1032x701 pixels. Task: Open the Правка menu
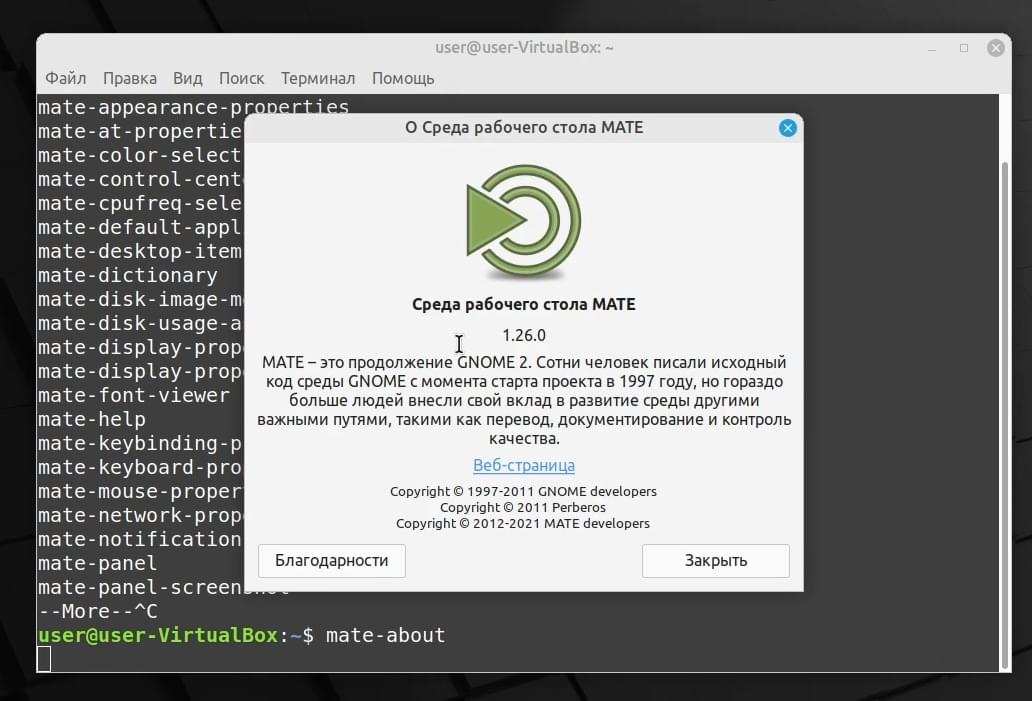point(130,78)
